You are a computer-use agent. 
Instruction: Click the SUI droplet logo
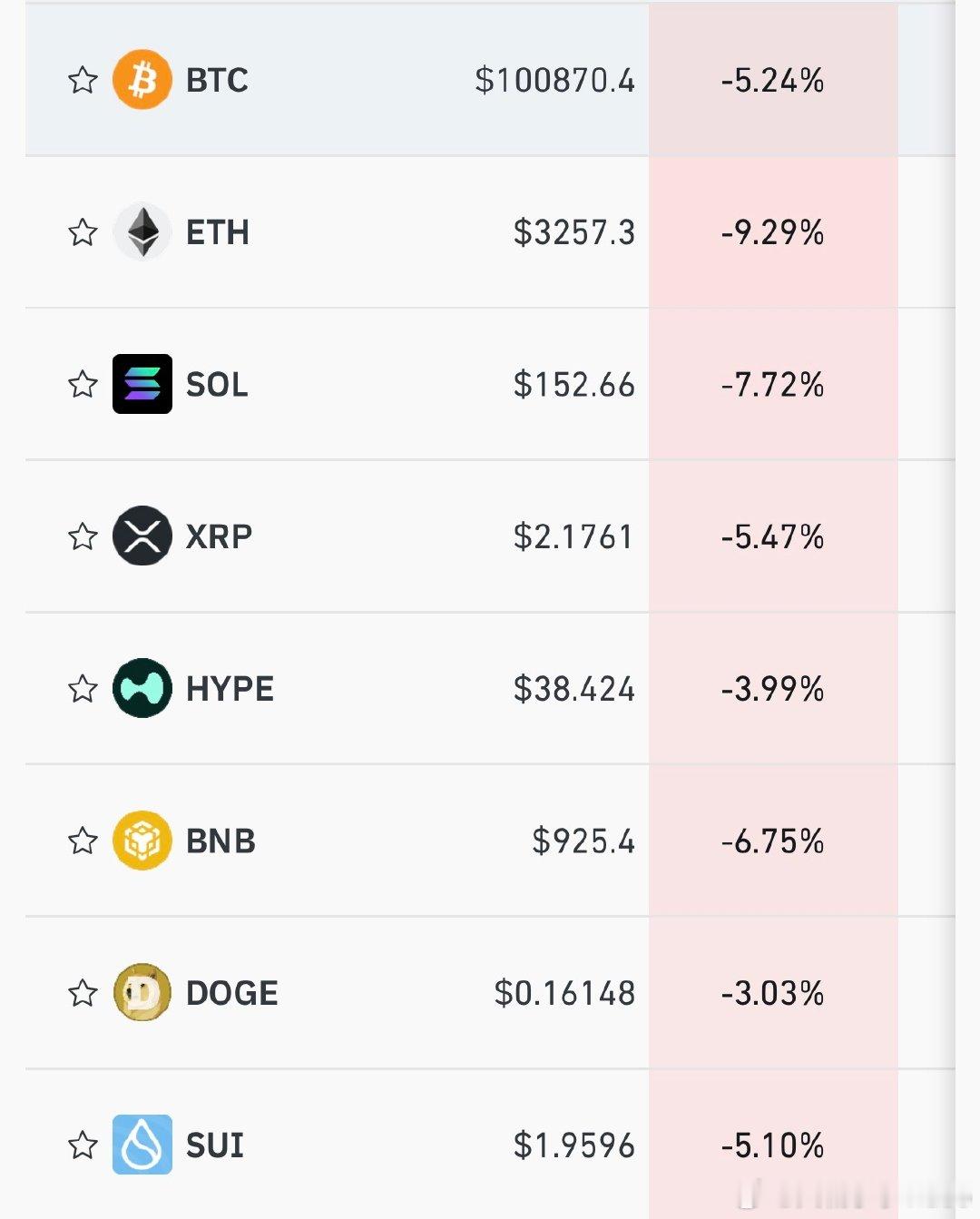(x=142, y=1145)
